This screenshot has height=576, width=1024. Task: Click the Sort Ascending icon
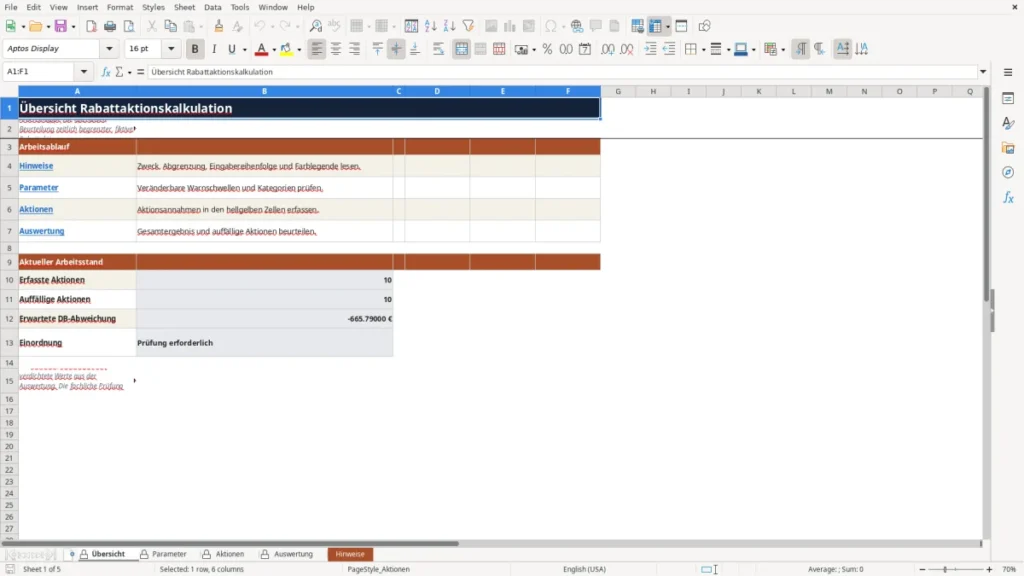pos(430,26)
